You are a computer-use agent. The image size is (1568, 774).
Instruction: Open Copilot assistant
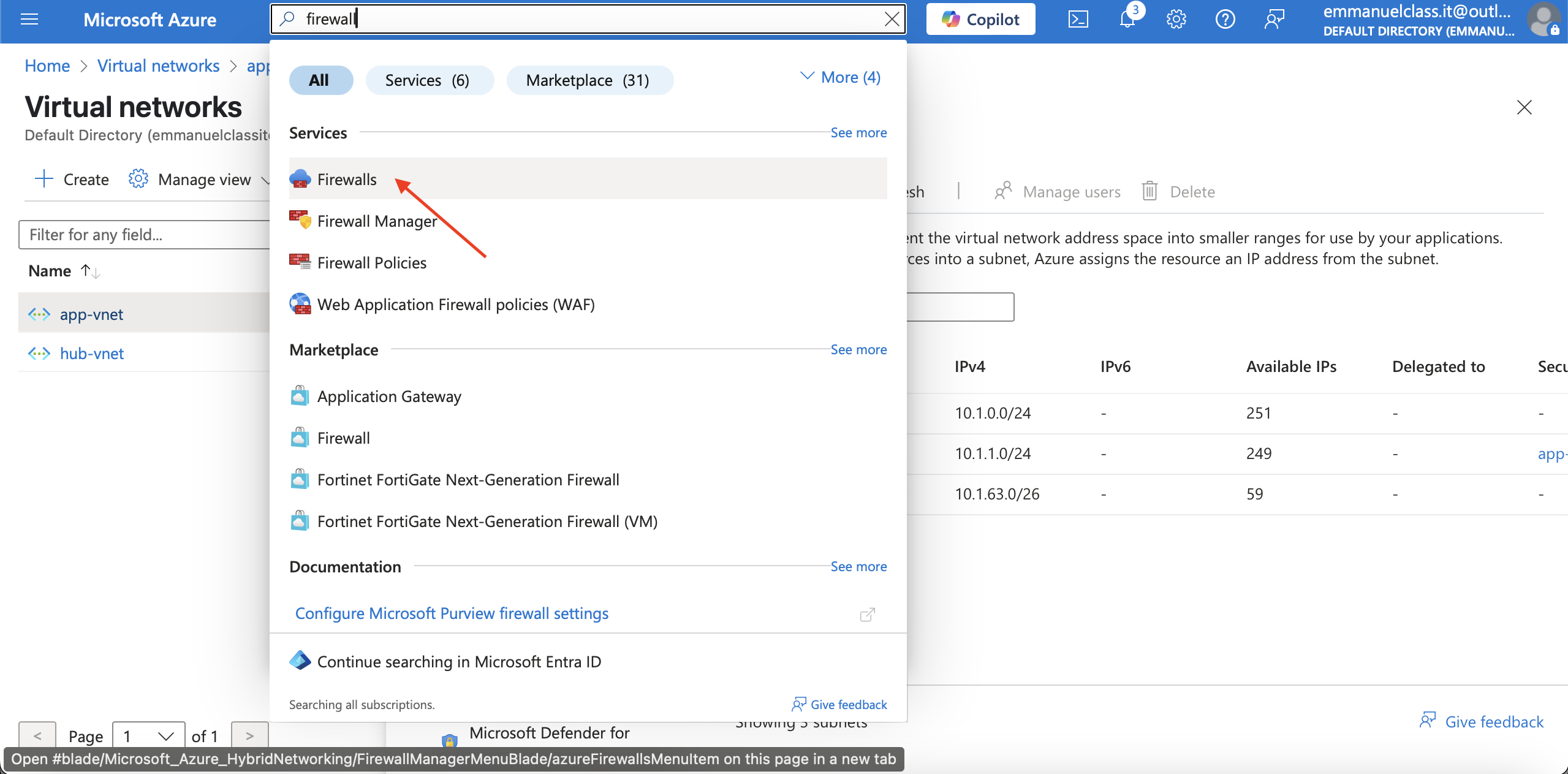point(980,19)
